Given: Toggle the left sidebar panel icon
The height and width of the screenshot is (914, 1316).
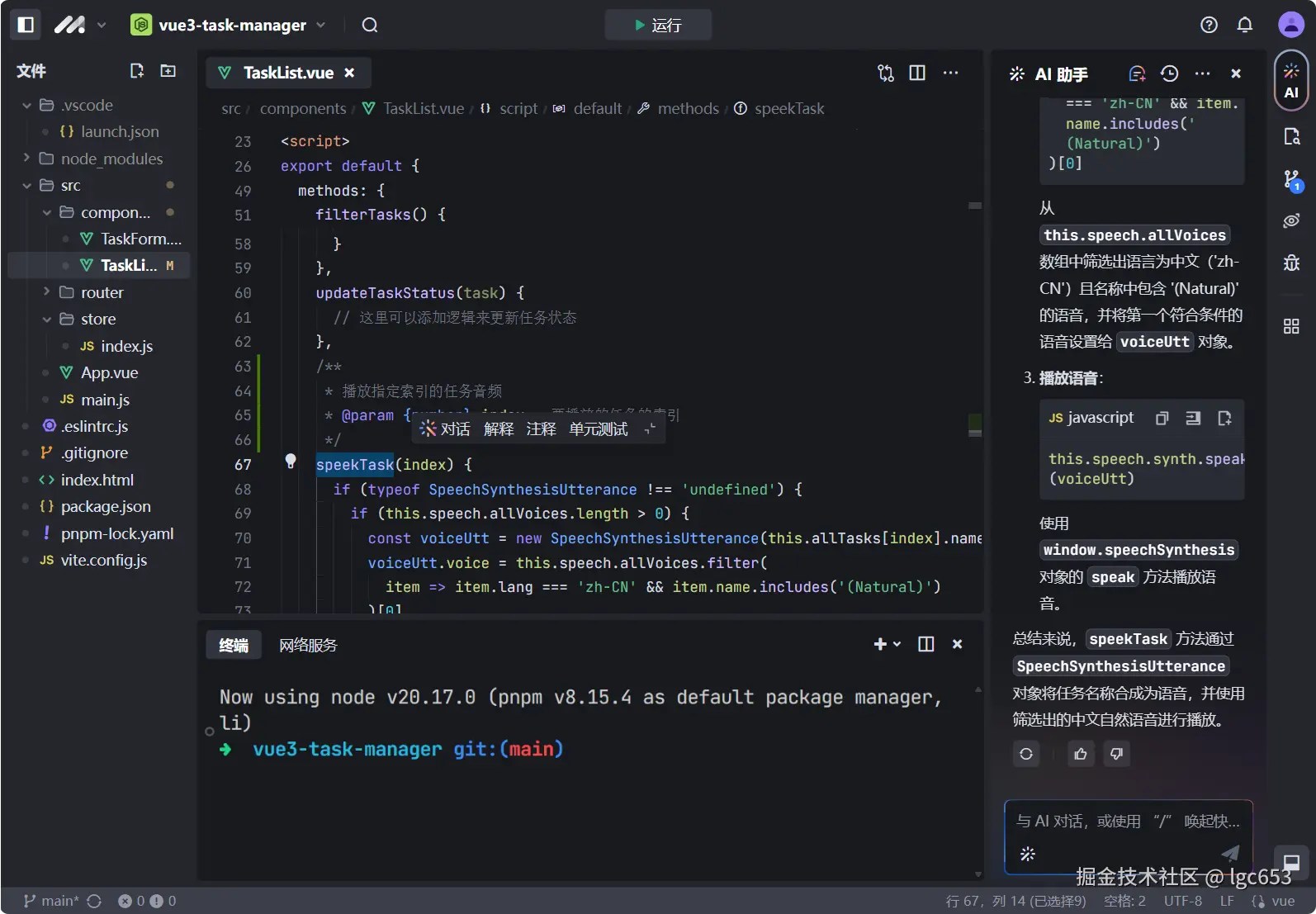Looking at the screenshot, I should click(x=26, y=25).
